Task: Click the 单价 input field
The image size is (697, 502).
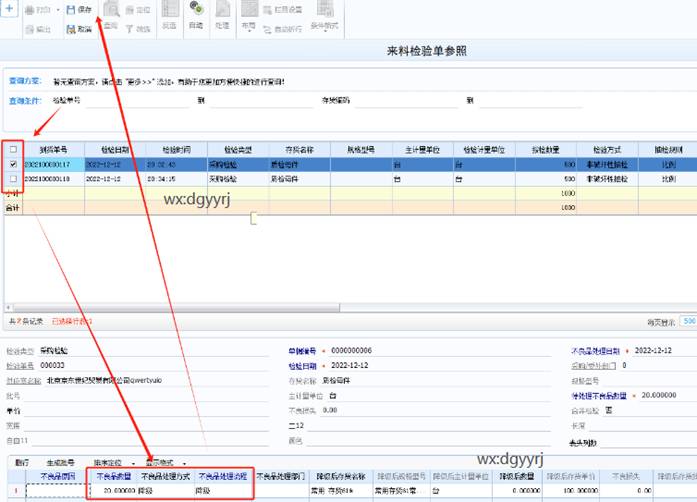Action: tap(146, 411)
